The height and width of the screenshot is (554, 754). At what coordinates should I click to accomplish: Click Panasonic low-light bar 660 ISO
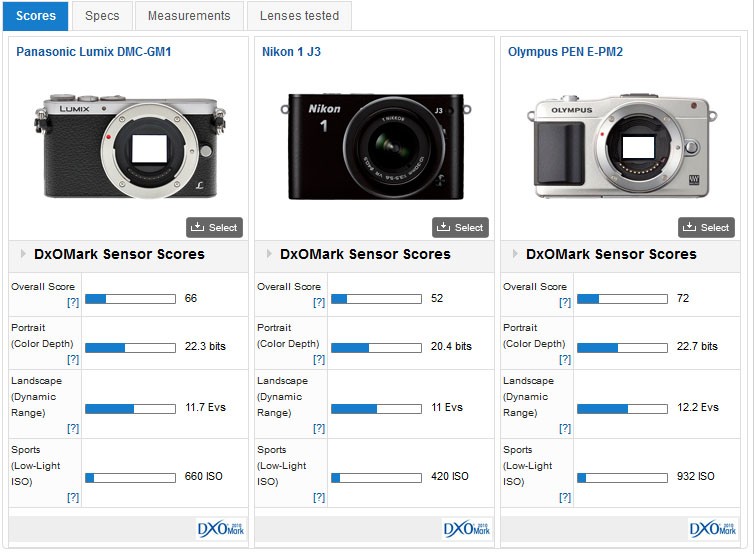tap(130, 478)
